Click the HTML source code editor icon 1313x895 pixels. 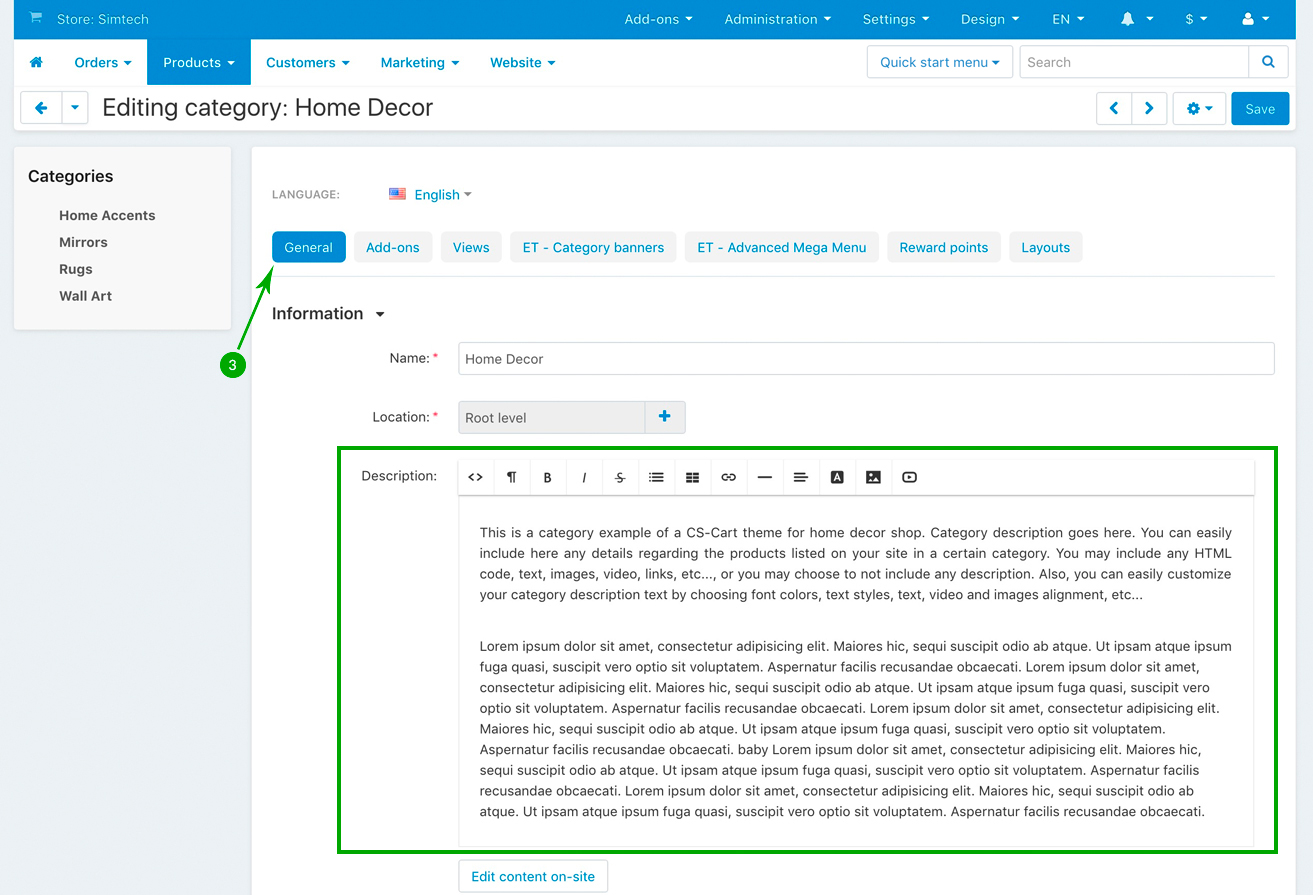pyautogui.click(x=476, y=477)
